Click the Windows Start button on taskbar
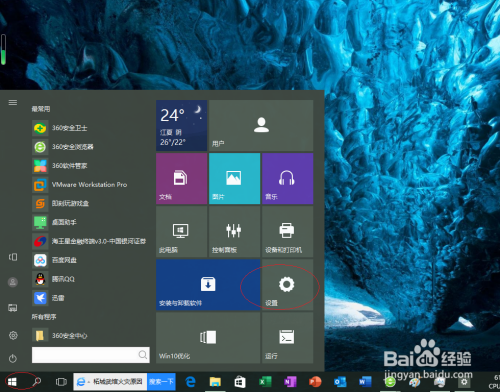 click(12, 382)
